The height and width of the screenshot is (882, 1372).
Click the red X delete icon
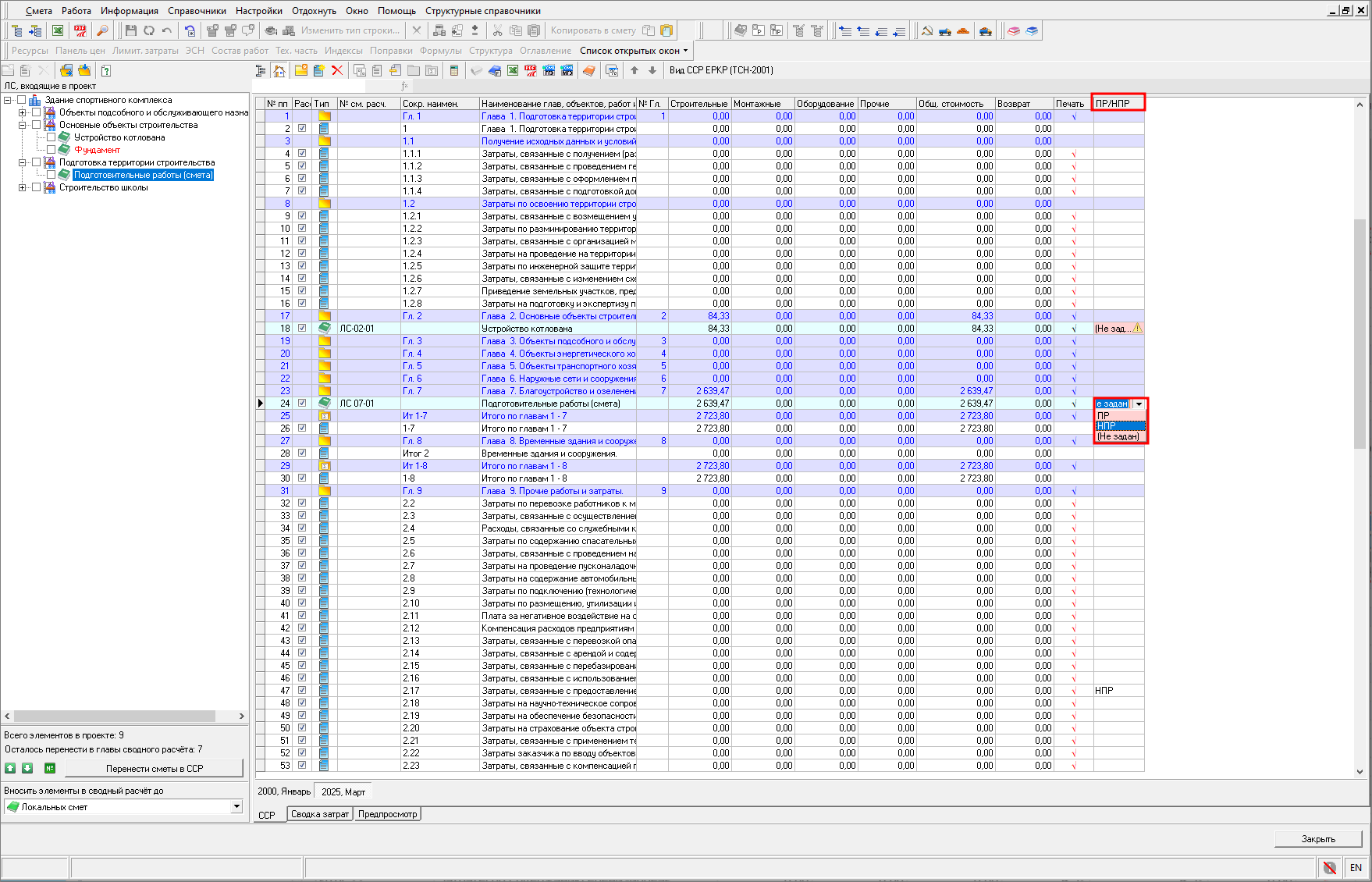[x=337, y=71]
